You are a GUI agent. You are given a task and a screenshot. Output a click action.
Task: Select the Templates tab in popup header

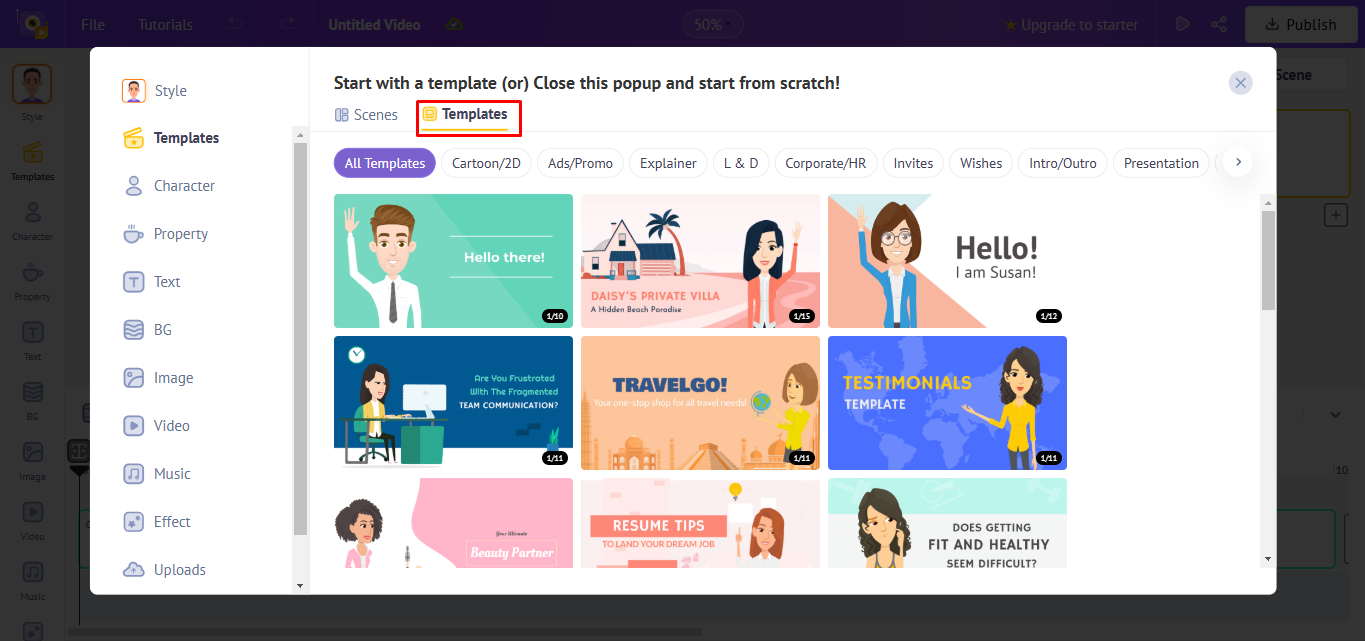tap(465, 115)
